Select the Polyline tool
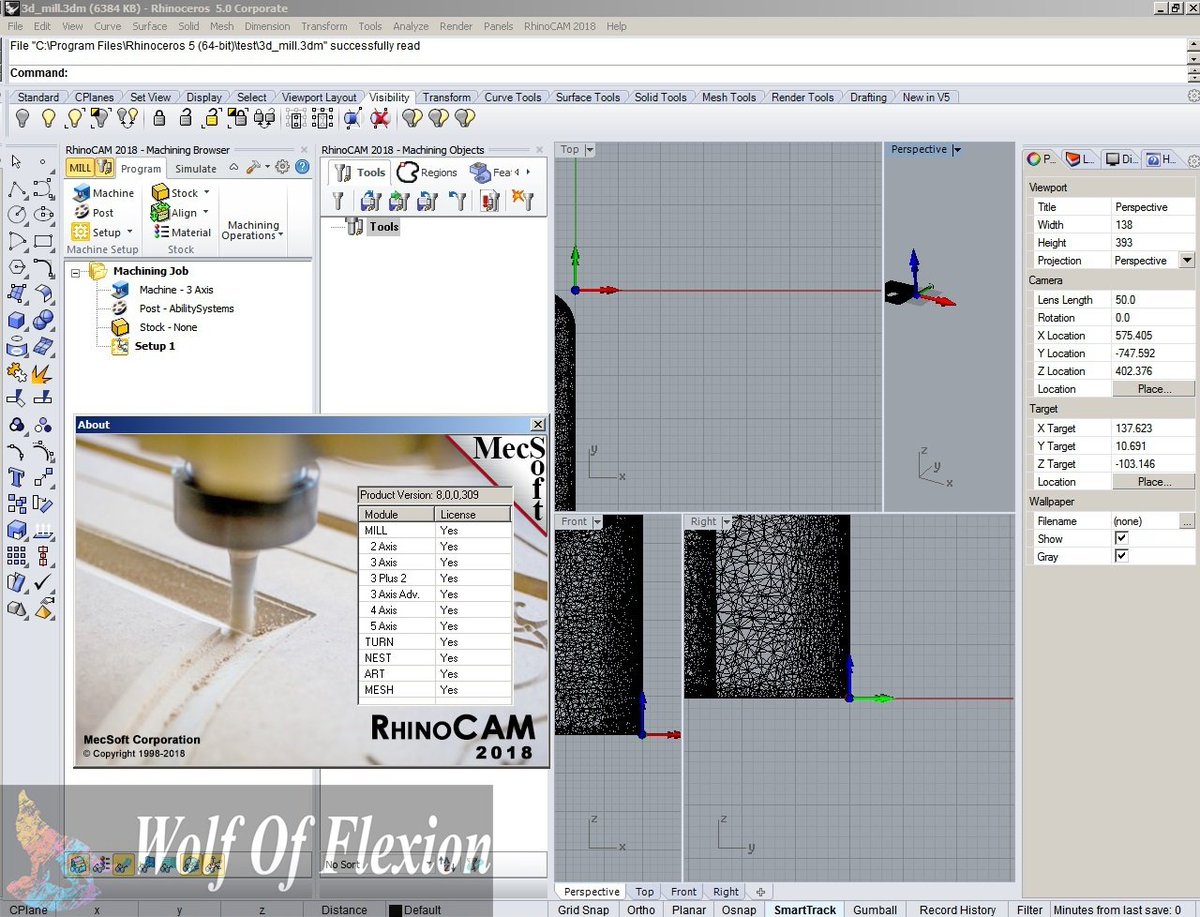The height and width of the screenshot is (917, 1200). pos(16,188)
